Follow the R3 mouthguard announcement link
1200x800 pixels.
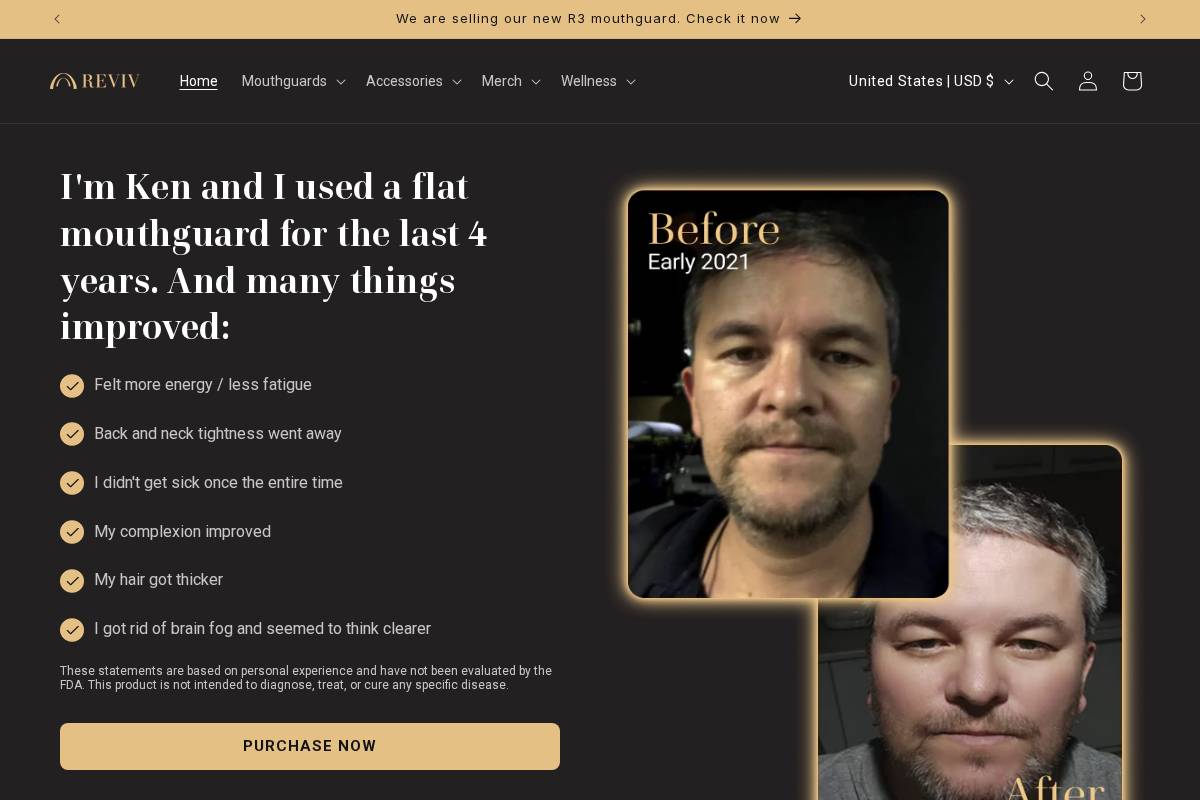point(599,18)
